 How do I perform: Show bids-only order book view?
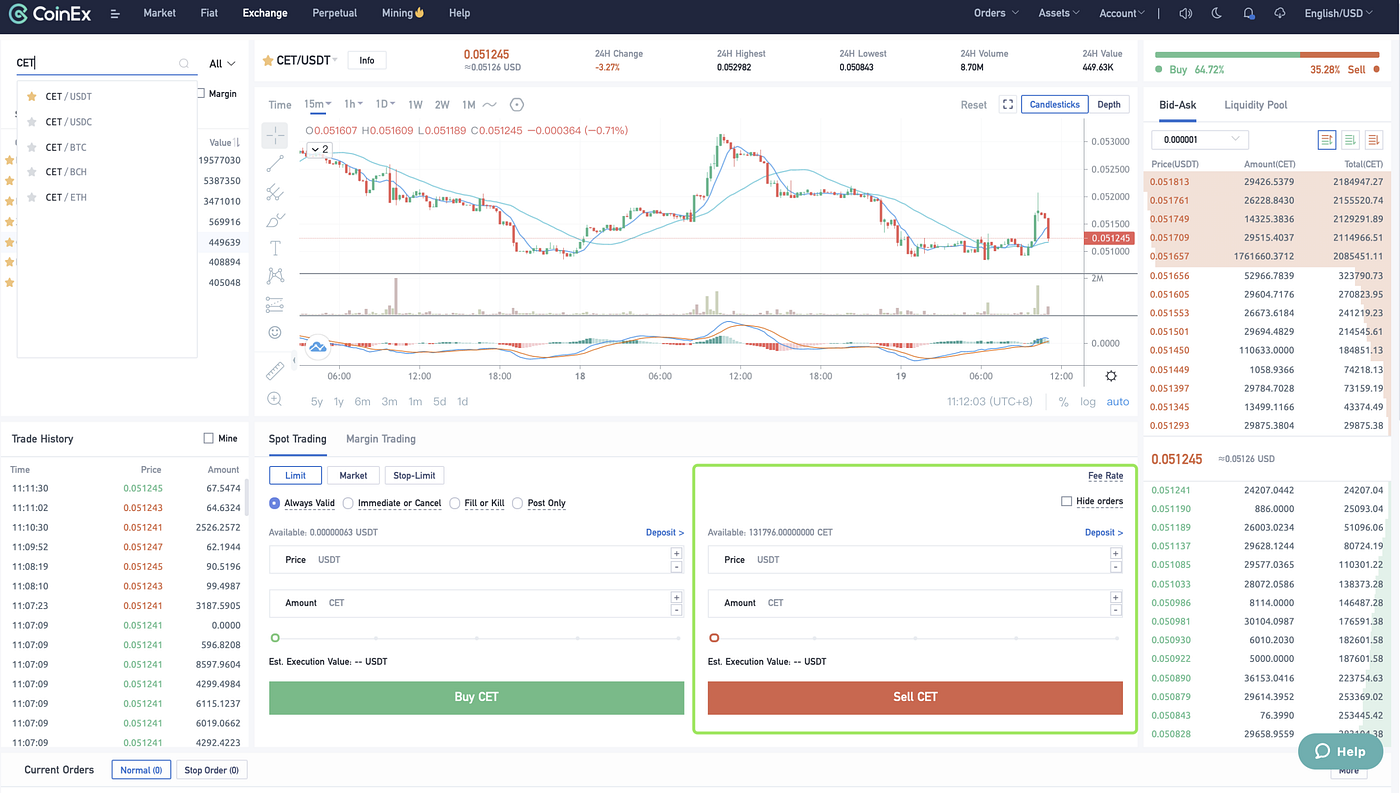coord(1351,140)
